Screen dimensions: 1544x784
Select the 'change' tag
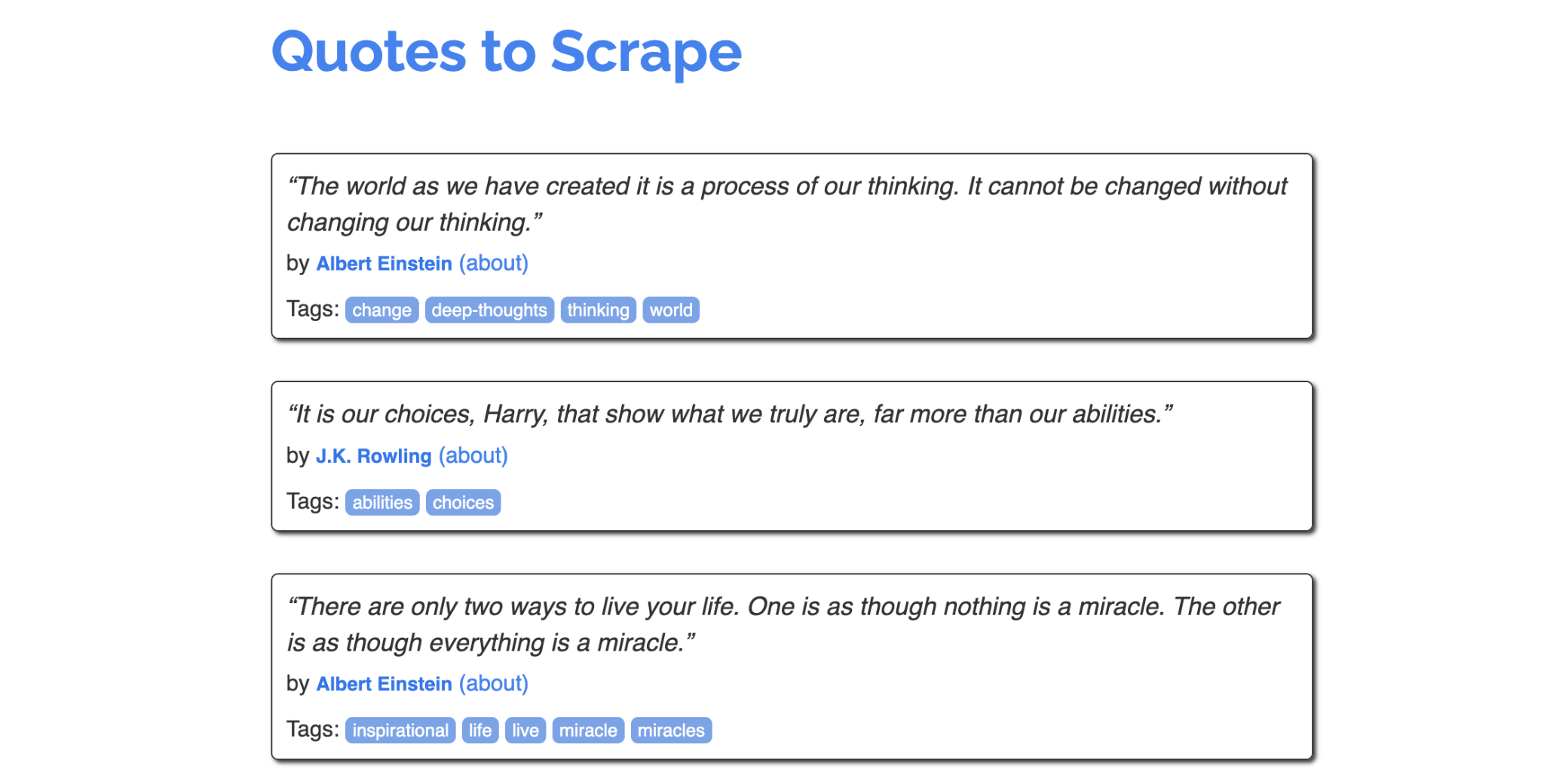coord(381,309)
